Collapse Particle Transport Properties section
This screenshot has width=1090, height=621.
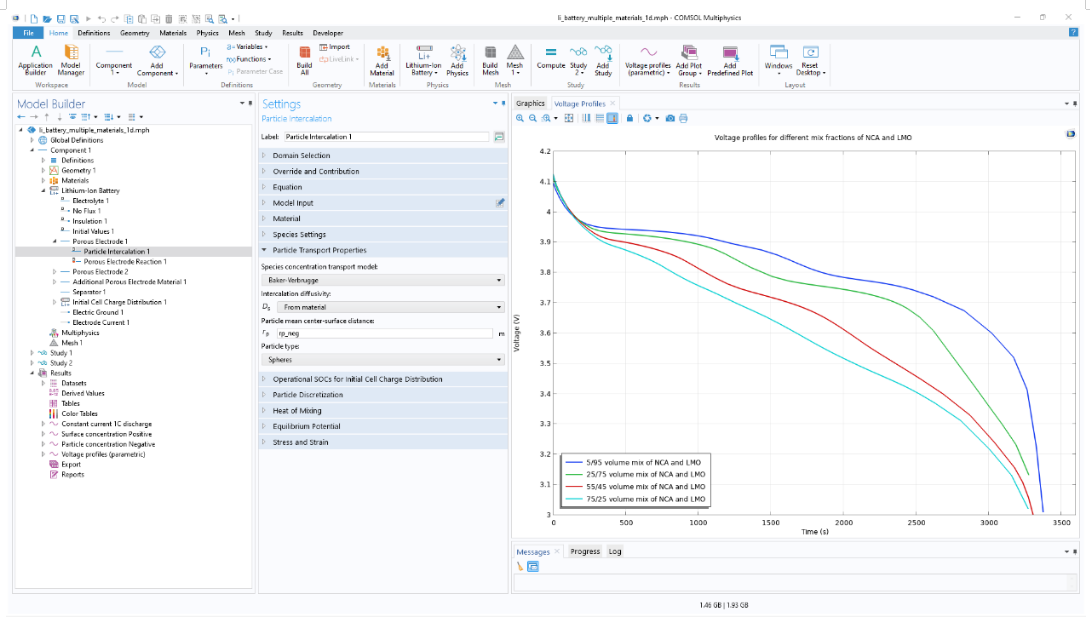click(x=384, y=250)
